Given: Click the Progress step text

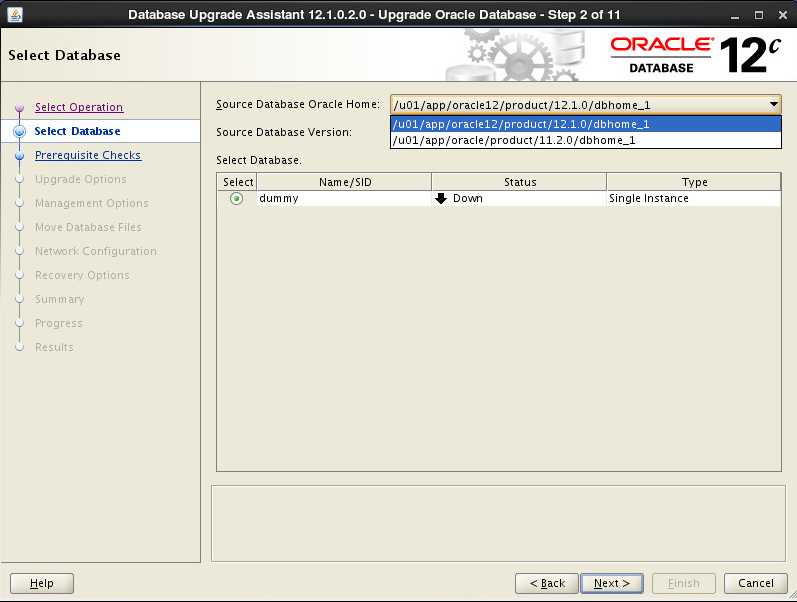Looking at the screenshot, I should tap(58, 323).
